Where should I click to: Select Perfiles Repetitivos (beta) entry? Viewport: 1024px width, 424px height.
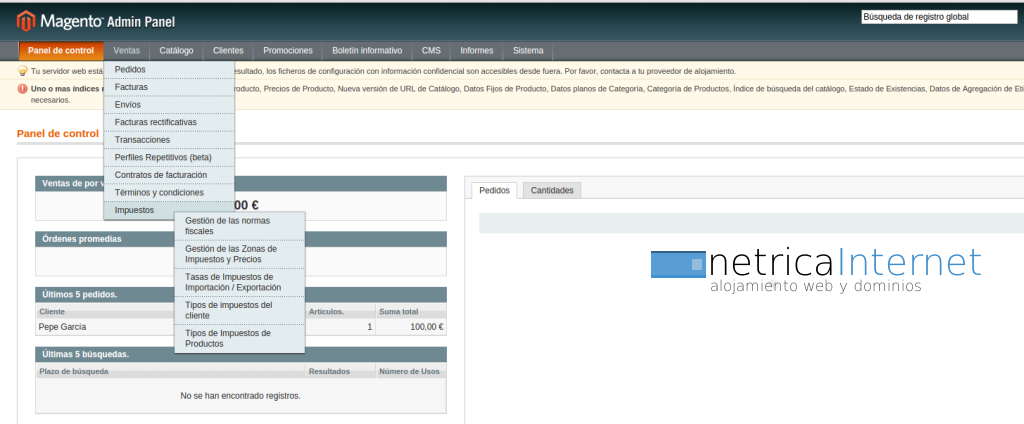coord(168,157)
